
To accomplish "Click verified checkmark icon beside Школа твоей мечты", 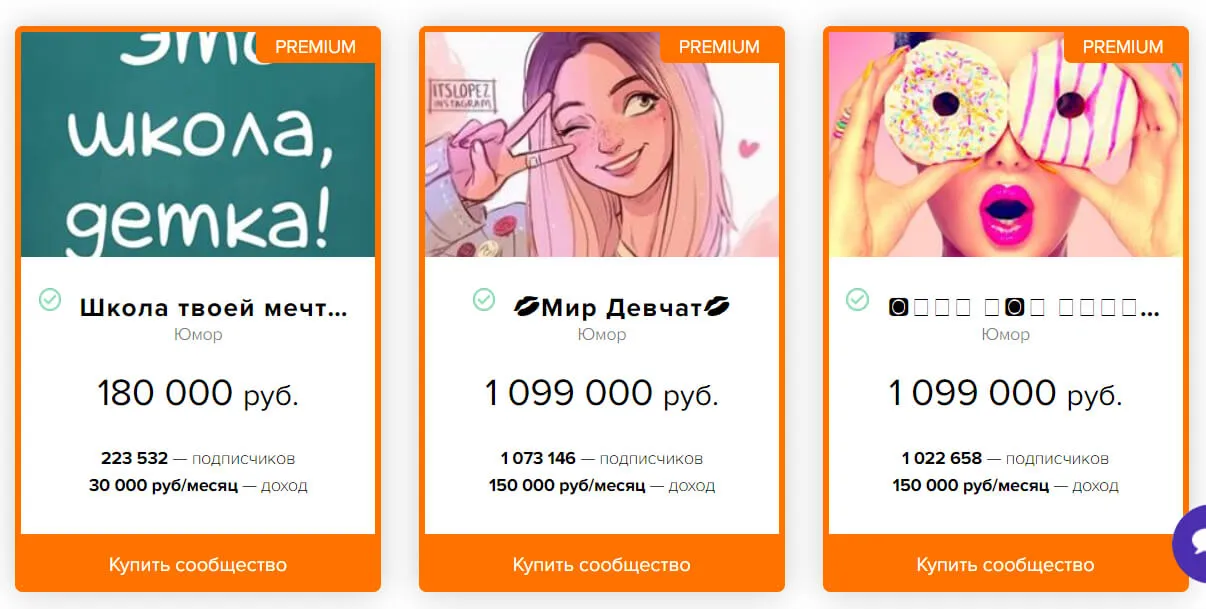I will click(x=50, y=299).
